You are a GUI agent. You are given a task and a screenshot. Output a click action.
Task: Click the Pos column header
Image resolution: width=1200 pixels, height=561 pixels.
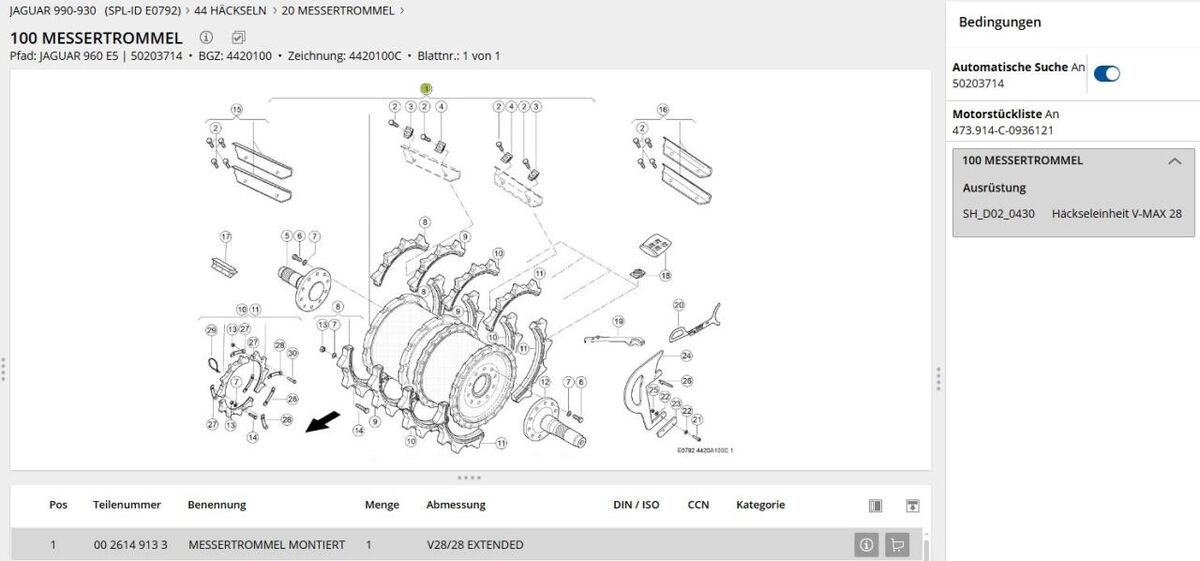click(x=58, y=505)
